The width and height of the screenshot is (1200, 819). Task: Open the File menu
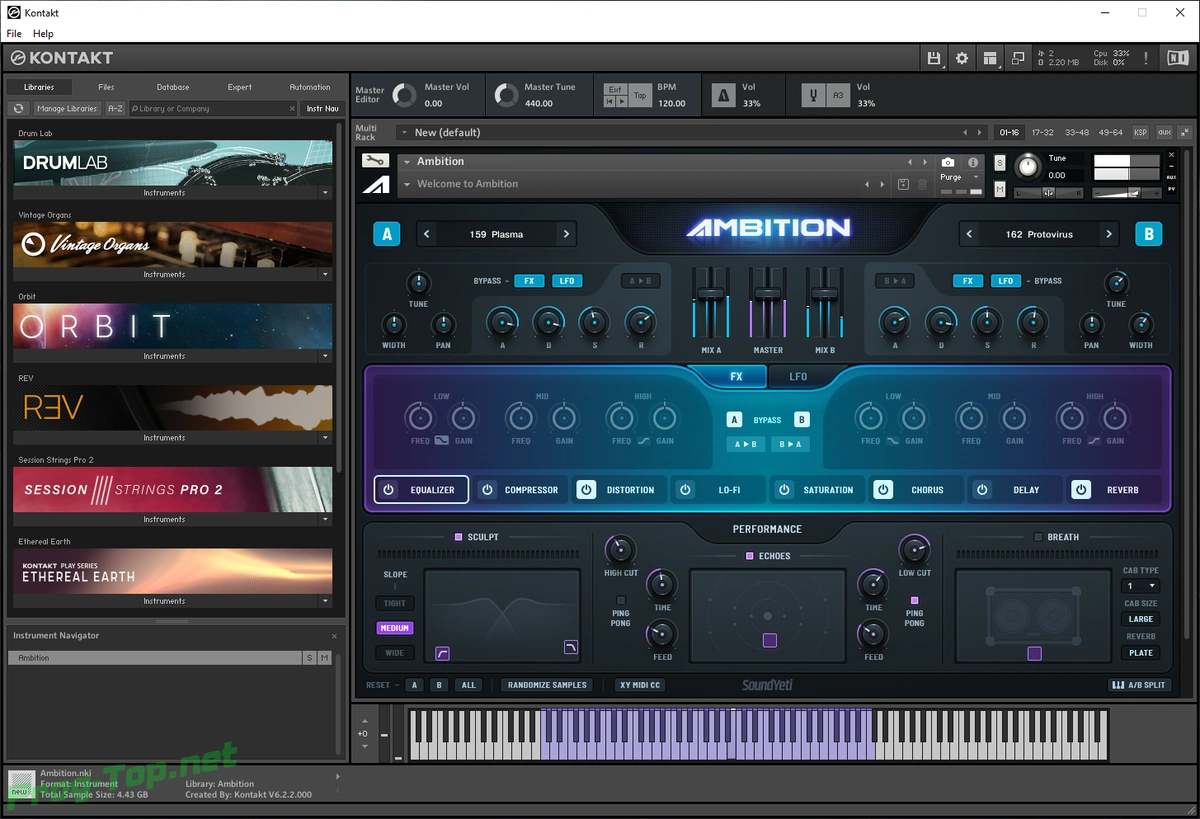[x=14, y=34]
